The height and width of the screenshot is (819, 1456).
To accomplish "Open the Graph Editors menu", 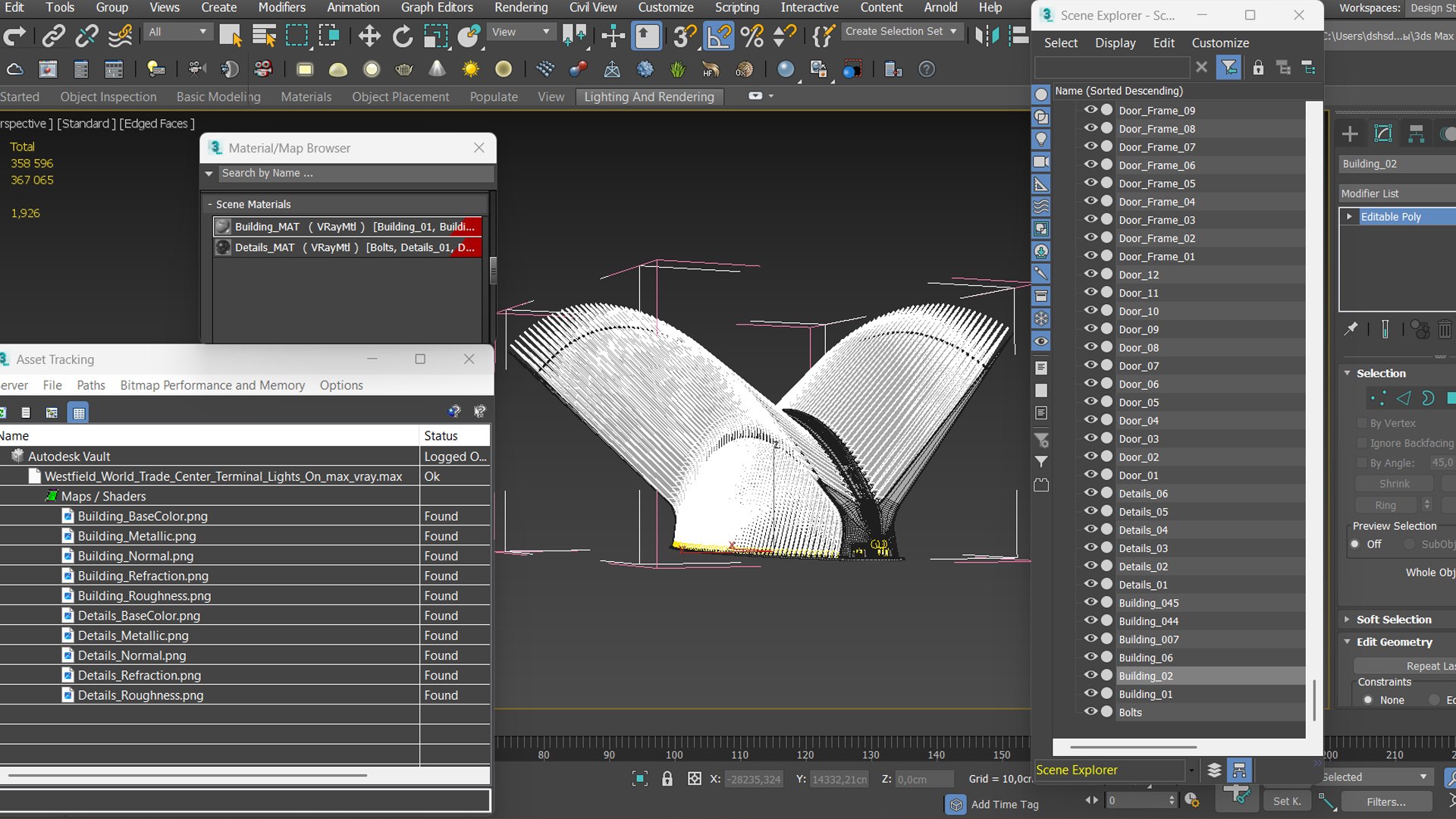I will [437, 8].
